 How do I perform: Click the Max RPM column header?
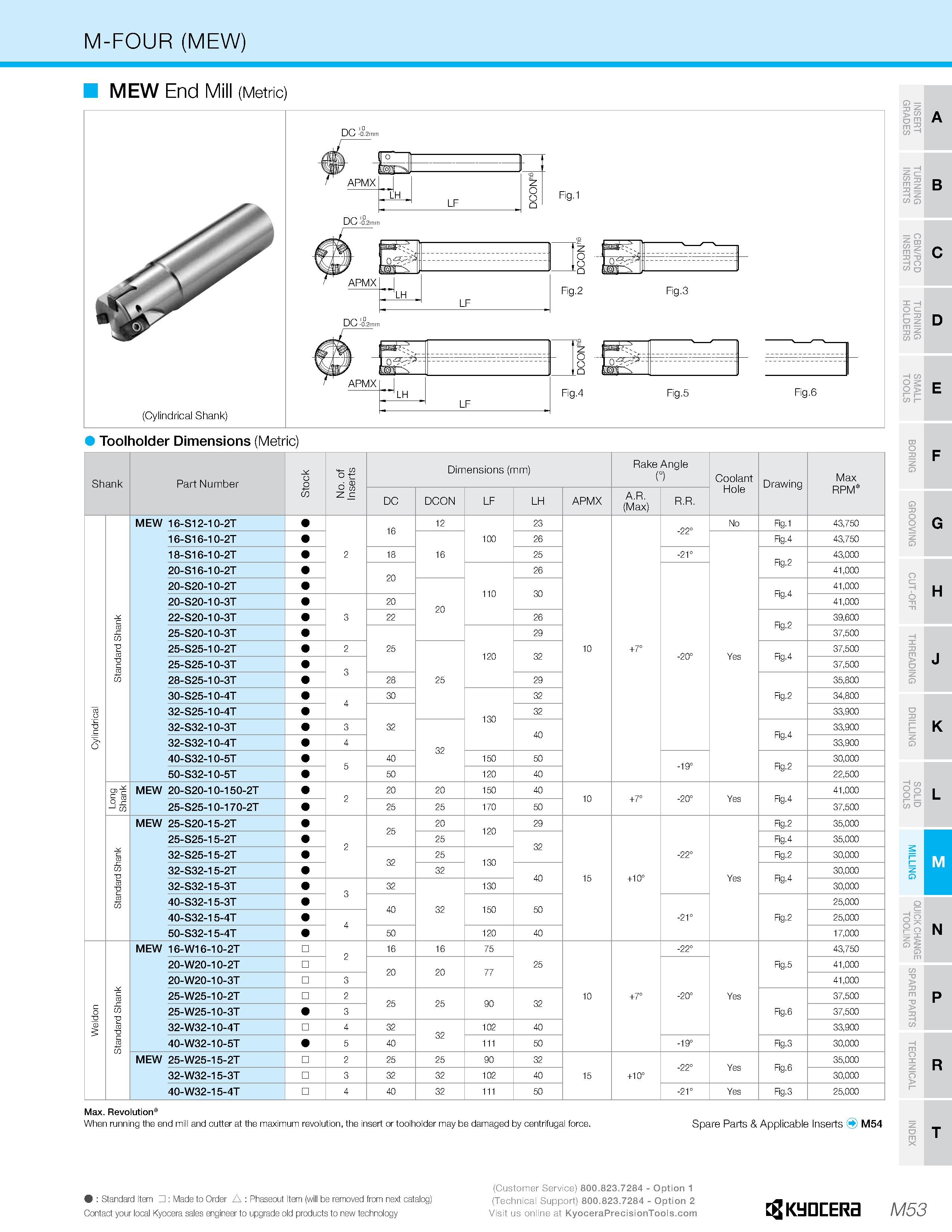(x=846, y=483)
